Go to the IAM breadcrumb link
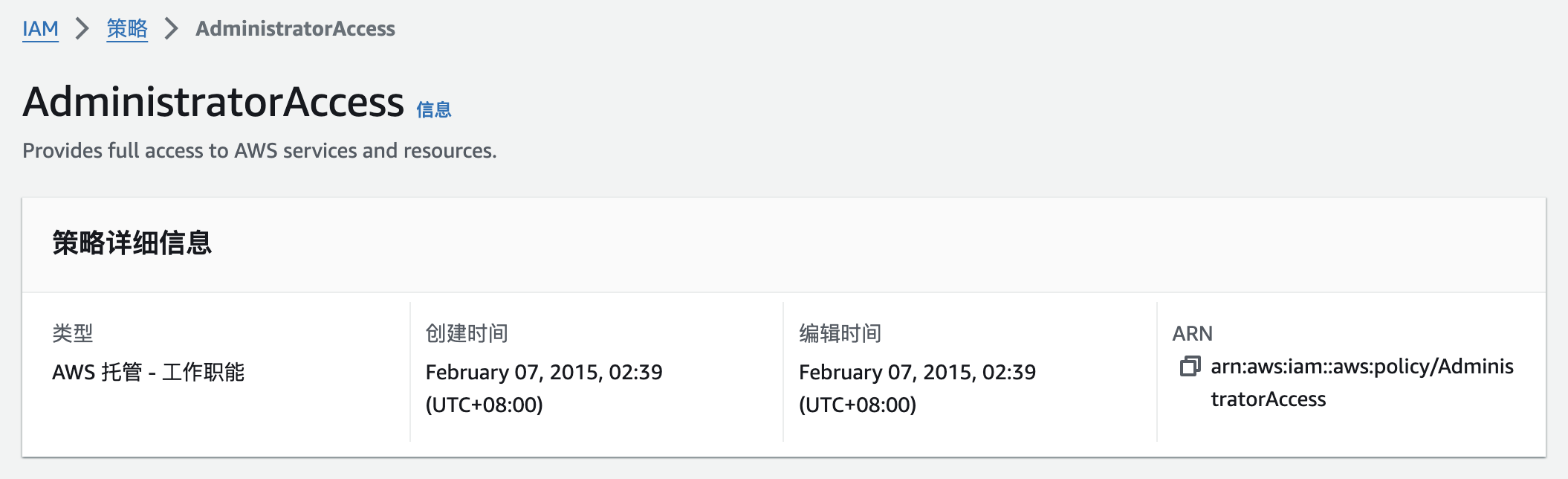 click(40, 29)
